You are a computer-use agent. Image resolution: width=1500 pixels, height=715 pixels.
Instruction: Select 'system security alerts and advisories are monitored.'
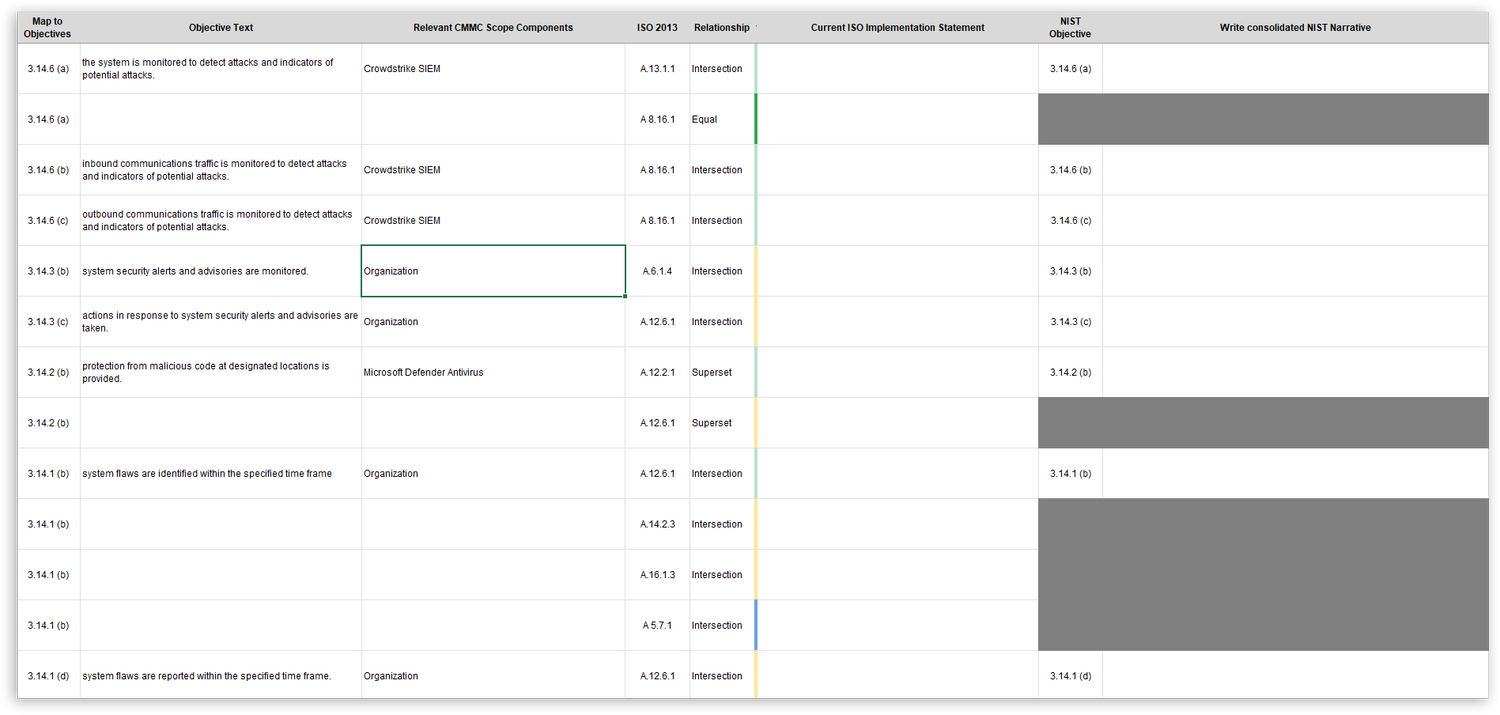221,271
